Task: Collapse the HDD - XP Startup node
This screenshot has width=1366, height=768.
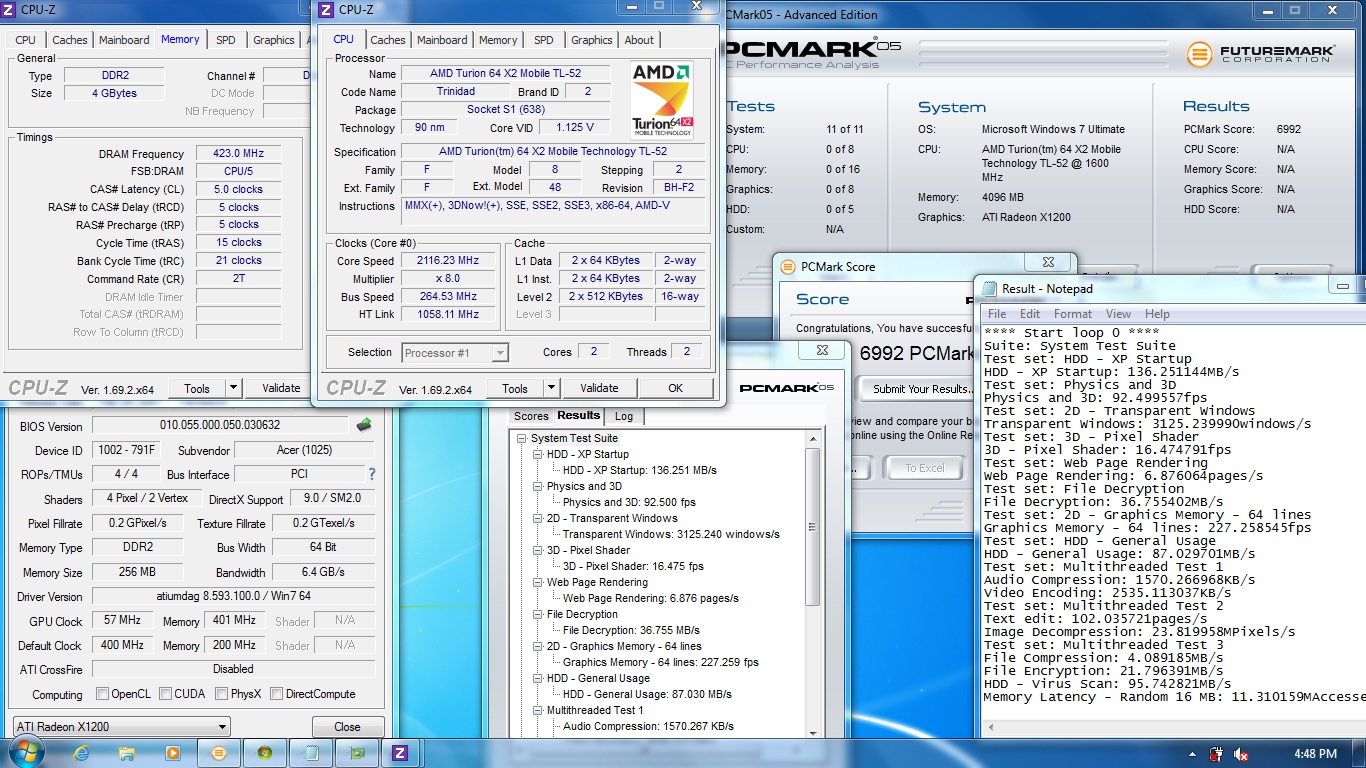Action: [x=537, y=455]
